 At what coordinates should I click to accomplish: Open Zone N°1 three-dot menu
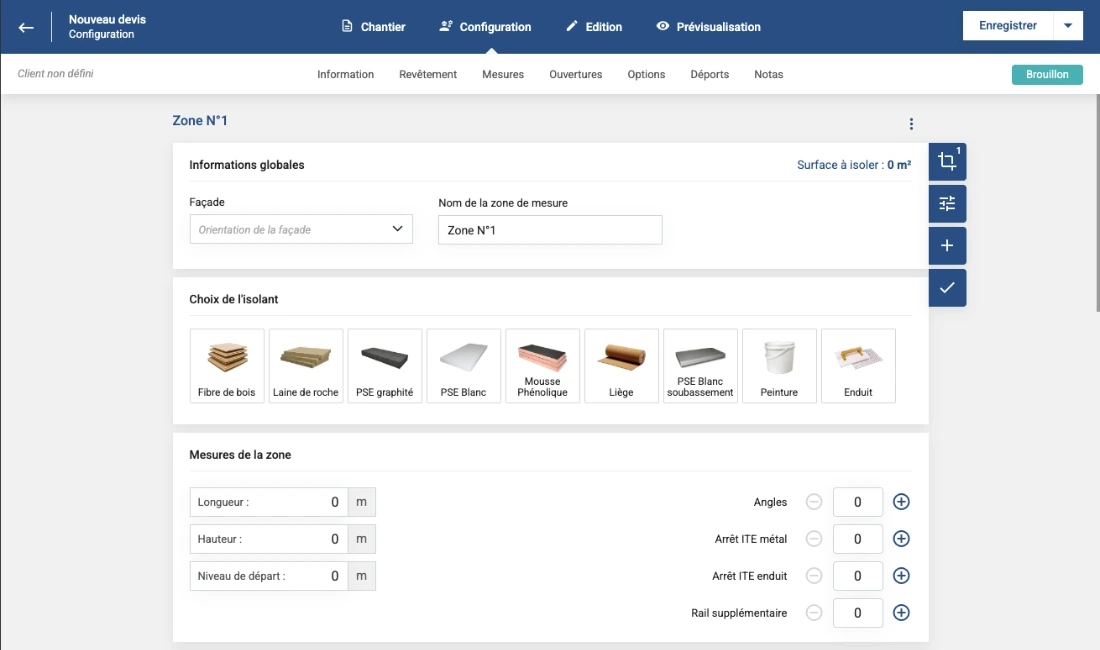click(x=911, y=124)
